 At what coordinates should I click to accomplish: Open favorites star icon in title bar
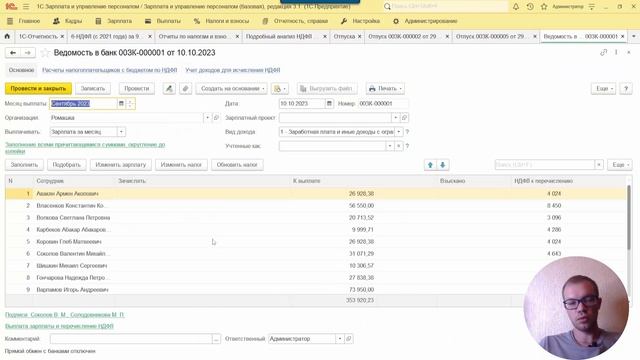tap(544, 7)
